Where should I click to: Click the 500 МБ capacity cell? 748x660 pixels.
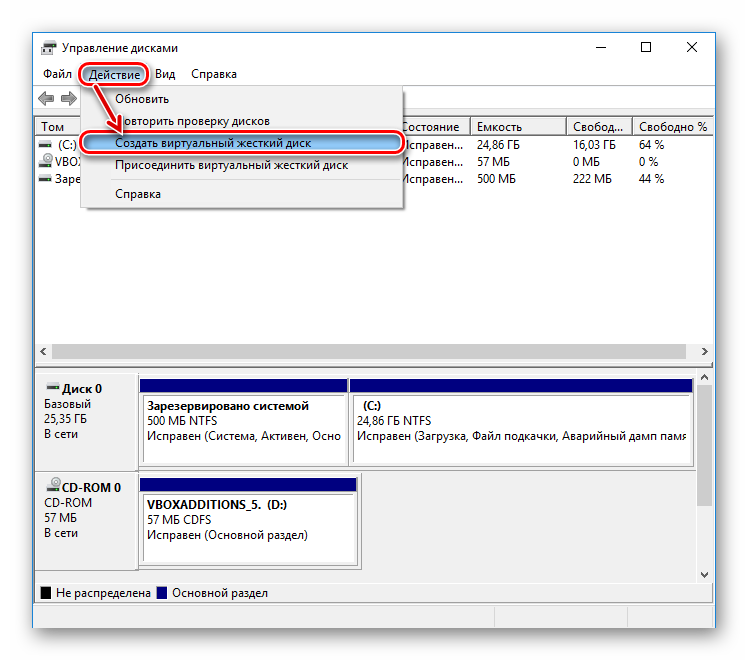click(496, 179)
